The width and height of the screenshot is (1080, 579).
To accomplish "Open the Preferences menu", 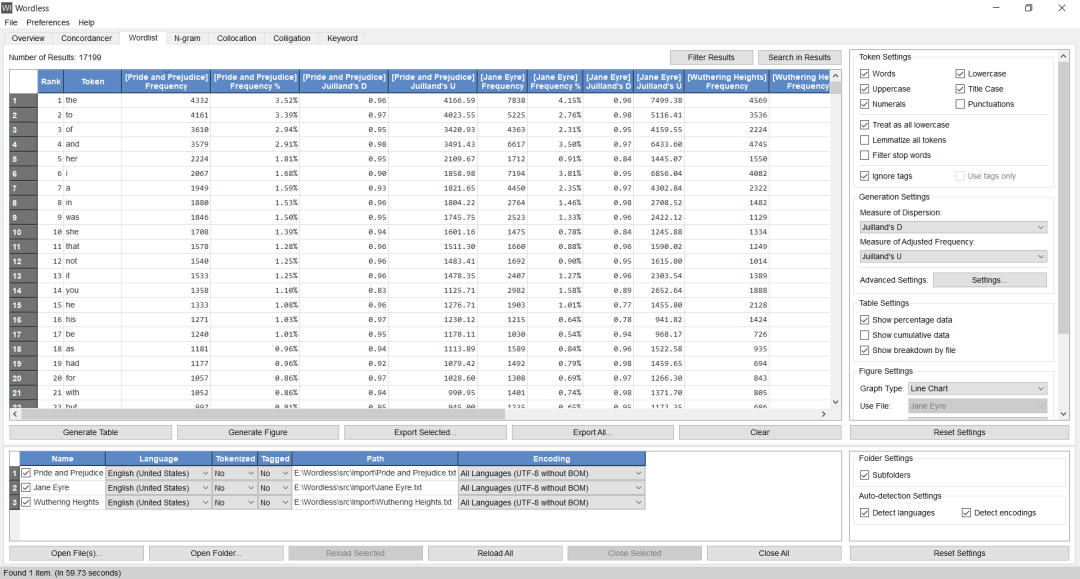I will tap(48, 23).
